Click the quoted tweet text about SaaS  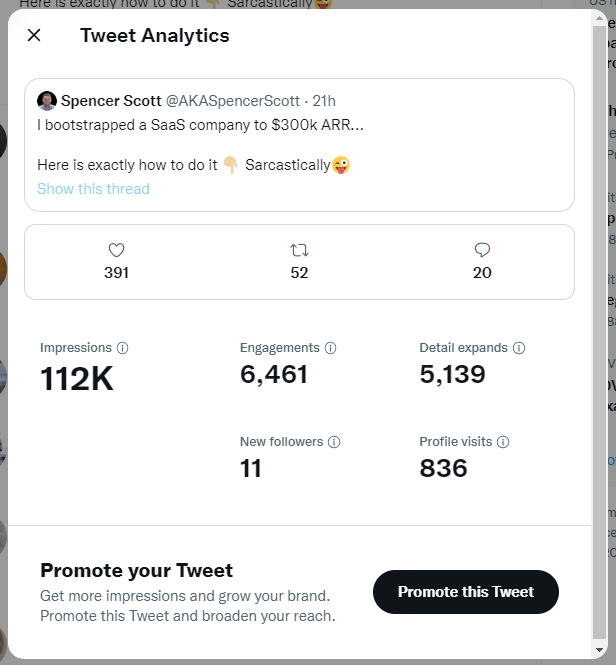200,125
